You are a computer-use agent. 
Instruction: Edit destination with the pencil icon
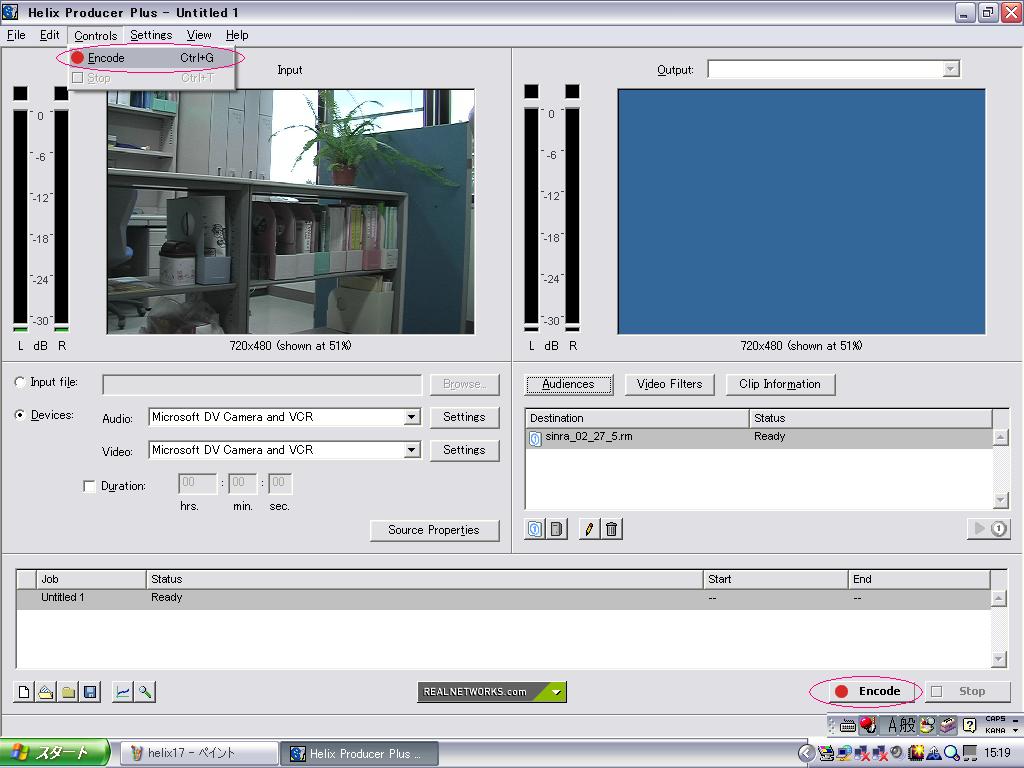coord(589,529)
